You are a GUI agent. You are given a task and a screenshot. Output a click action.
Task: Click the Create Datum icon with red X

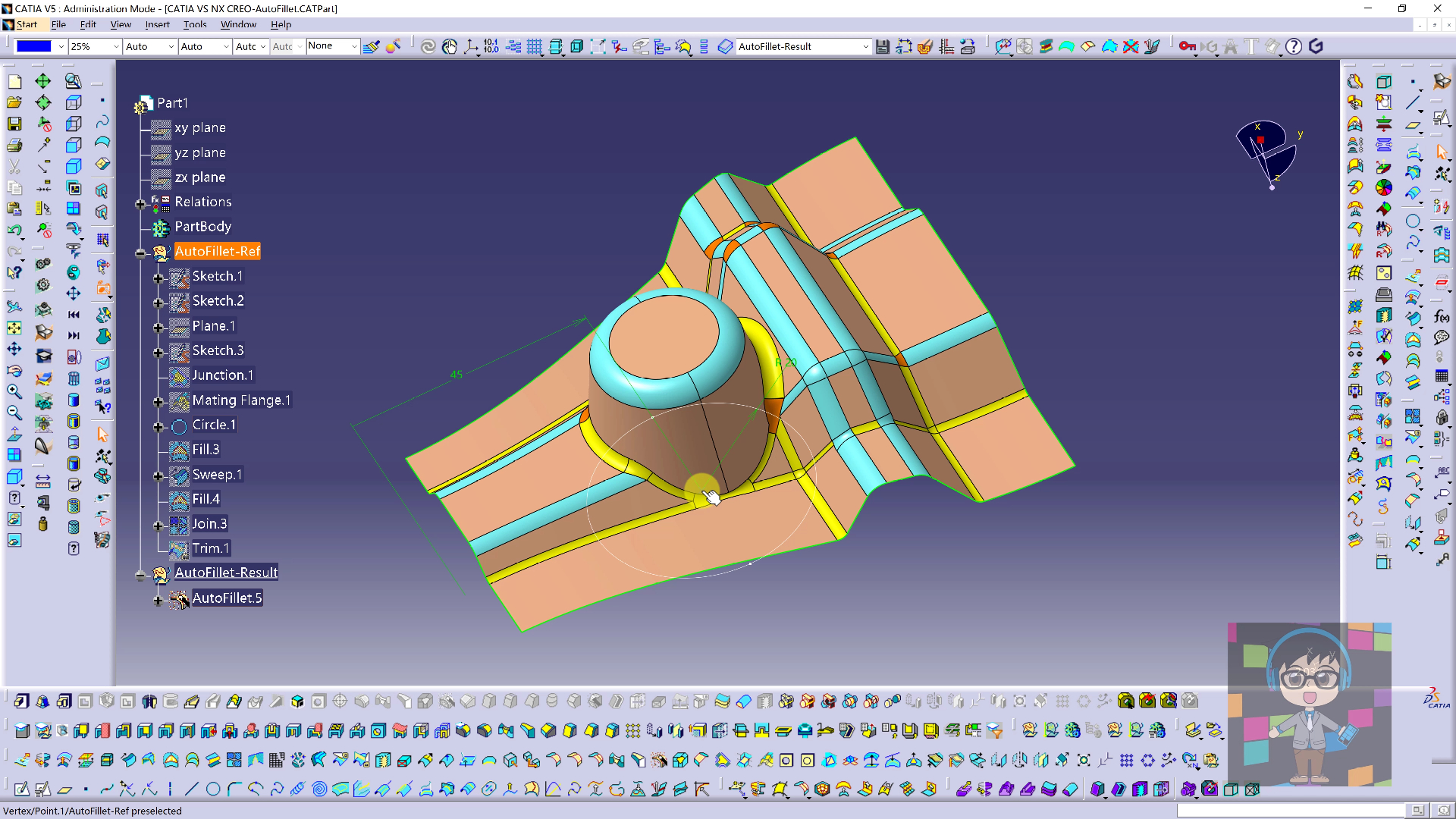[1131, 47]
